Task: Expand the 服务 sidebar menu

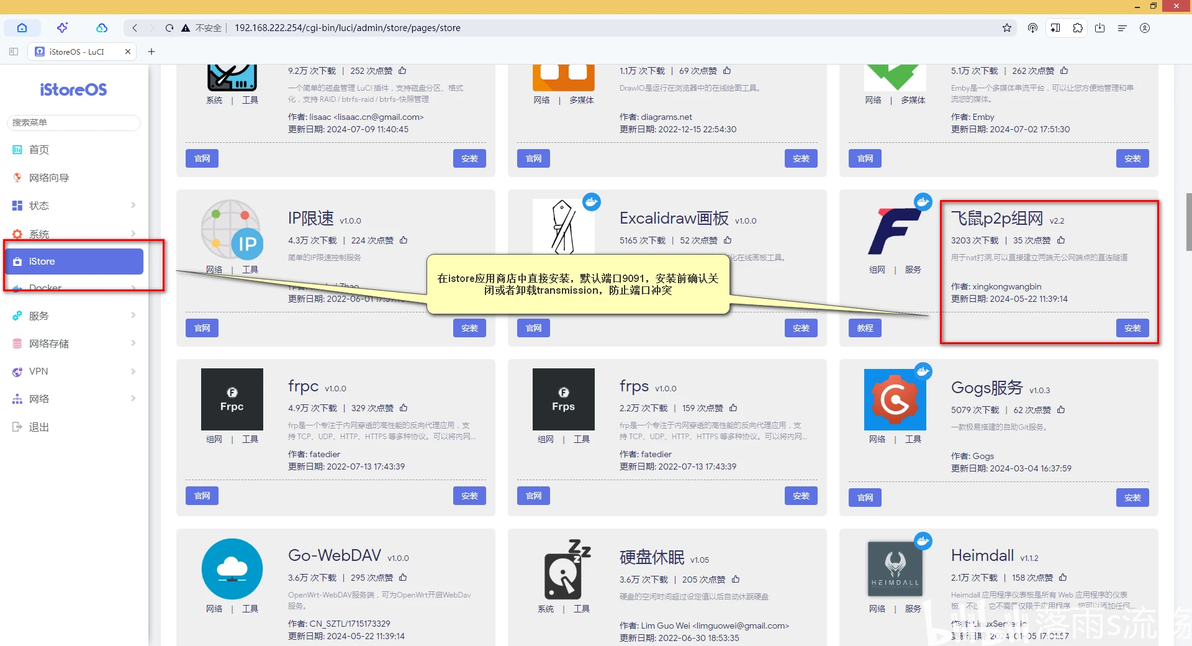Action: click(74, 315)
